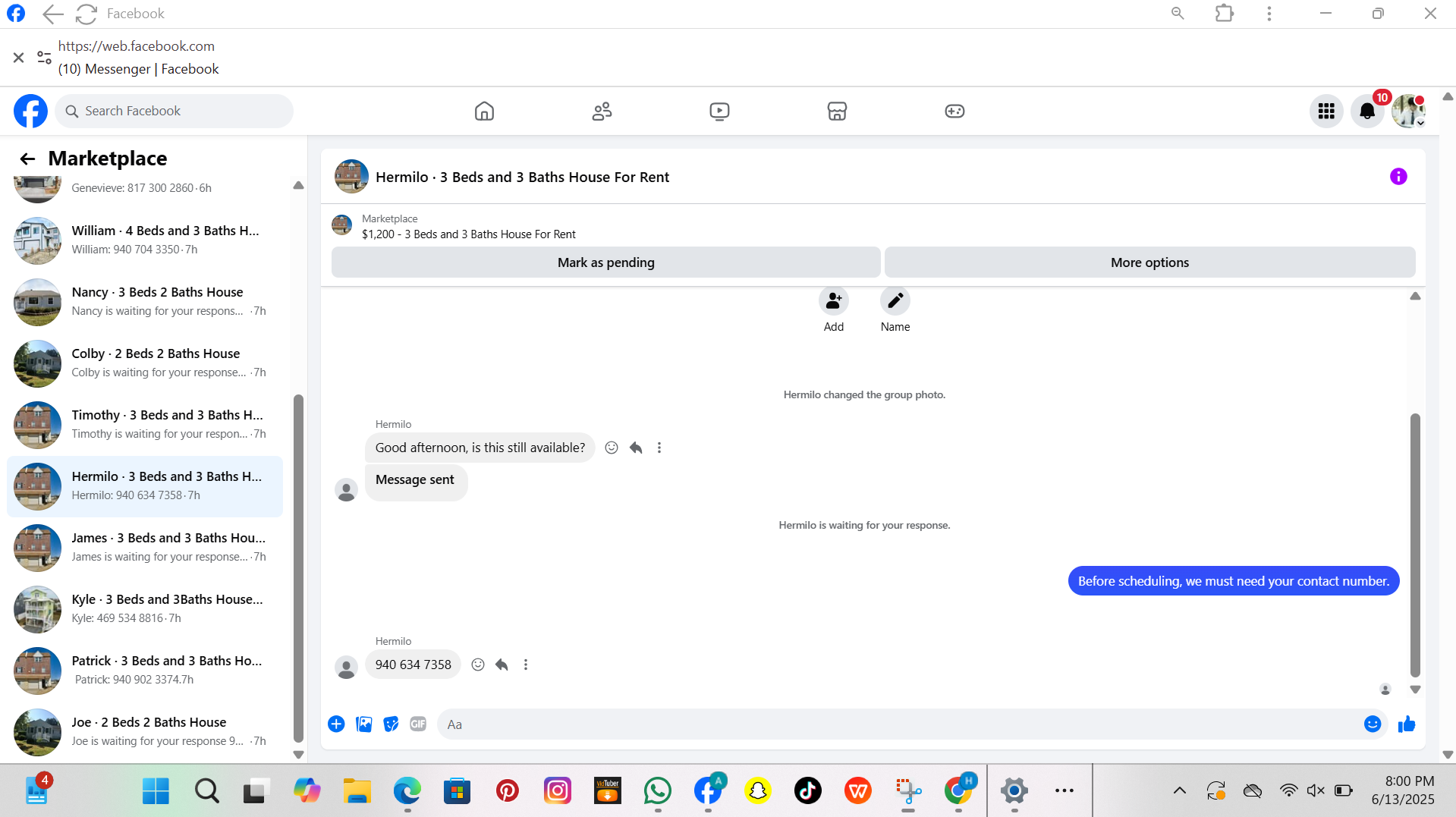Open Genevieve conversation at top of list
This screenshot has width=1456, height=817.
[x=146, y=188]
